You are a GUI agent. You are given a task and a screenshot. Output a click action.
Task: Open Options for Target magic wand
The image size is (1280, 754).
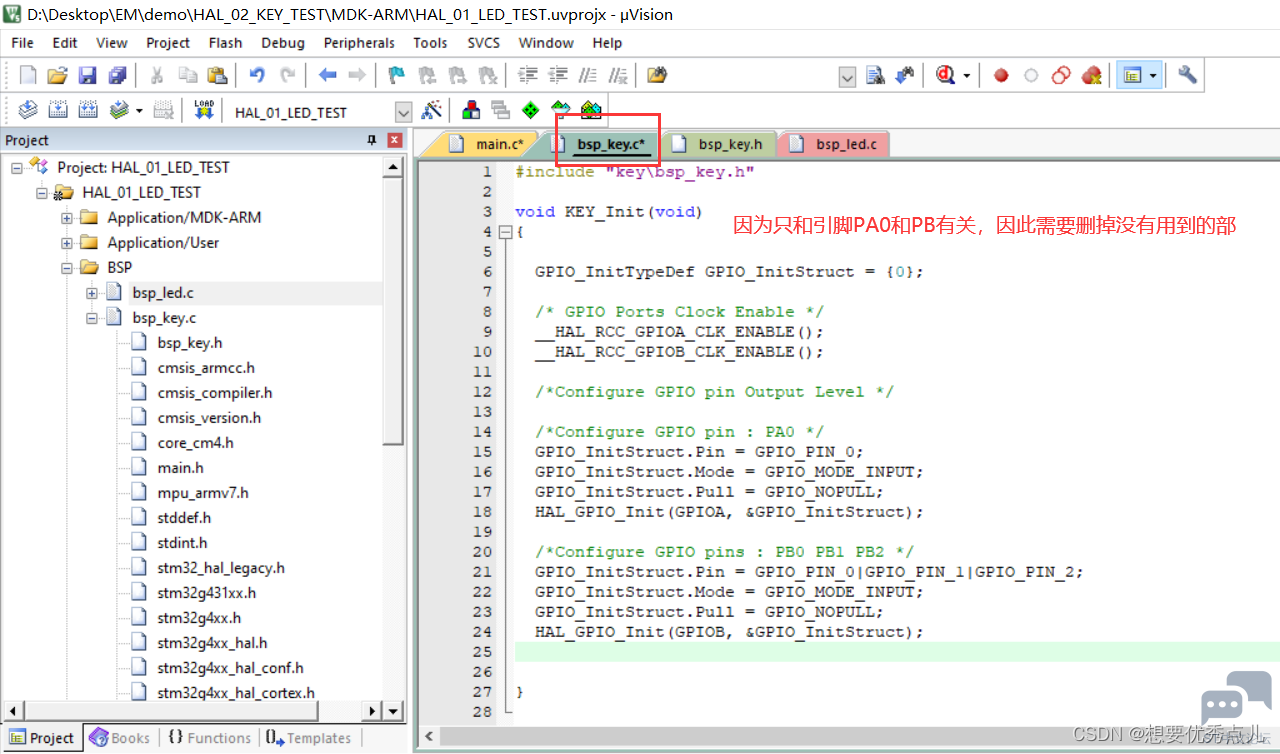pos(432,110)
